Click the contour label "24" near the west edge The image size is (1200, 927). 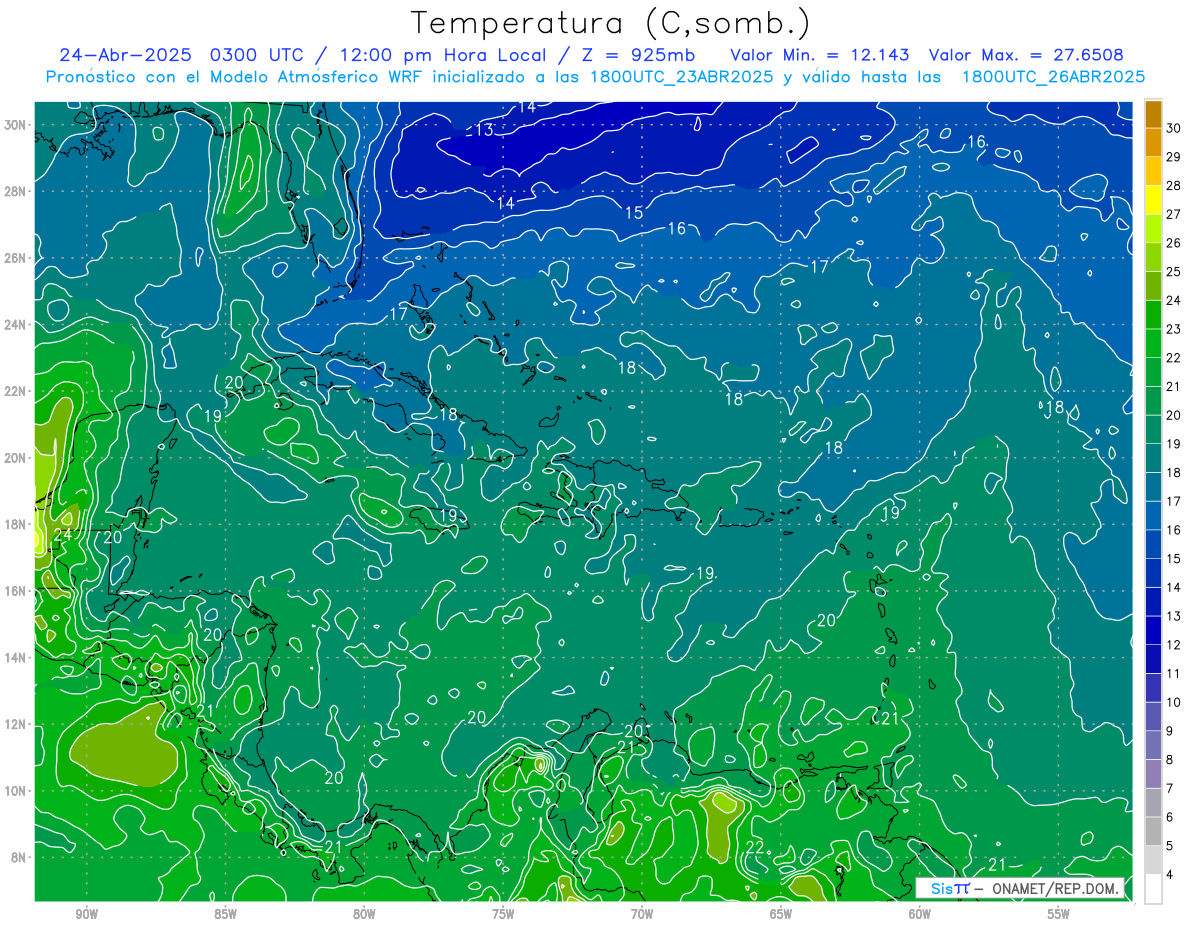[62, 536]
